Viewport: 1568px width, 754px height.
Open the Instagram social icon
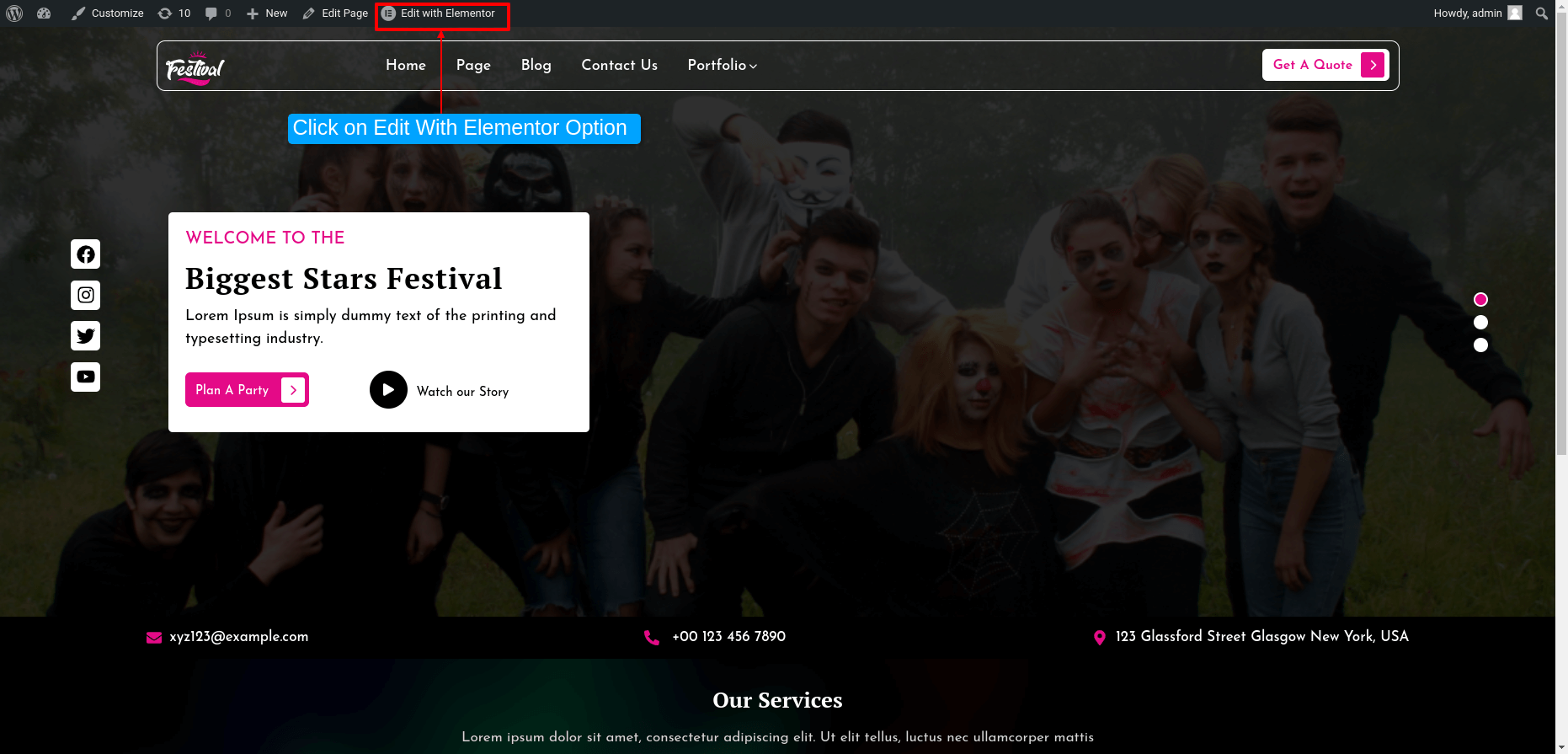click(x=85, y=295)
